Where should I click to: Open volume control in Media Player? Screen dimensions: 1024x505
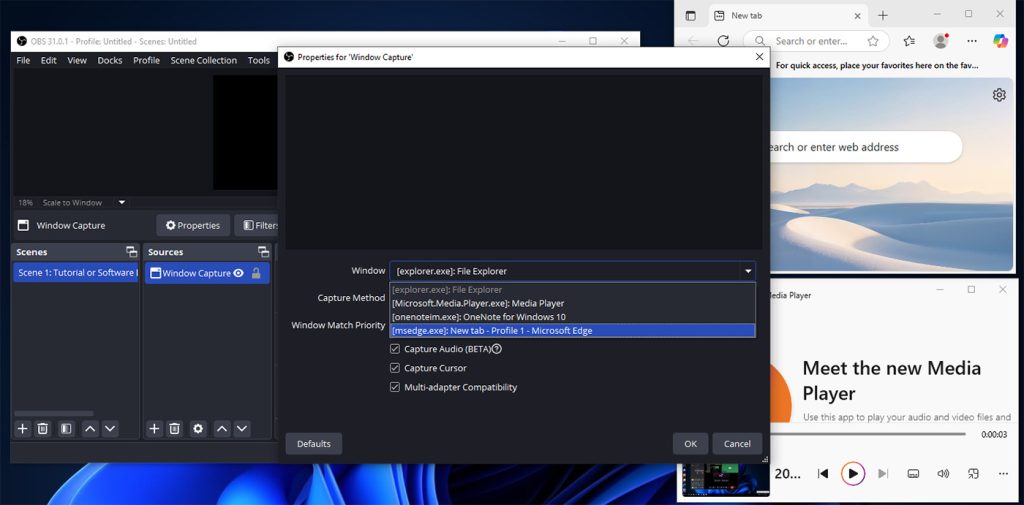click(943, 474)
